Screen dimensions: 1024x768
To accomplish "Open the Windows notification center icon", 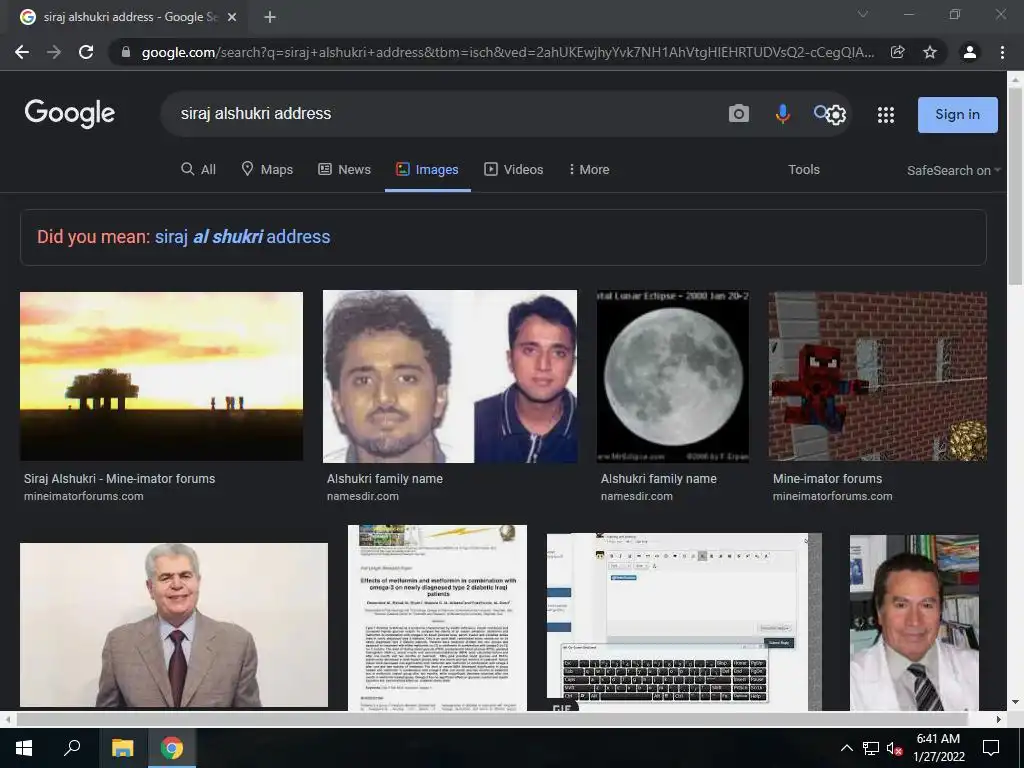I will coord(991,748).
